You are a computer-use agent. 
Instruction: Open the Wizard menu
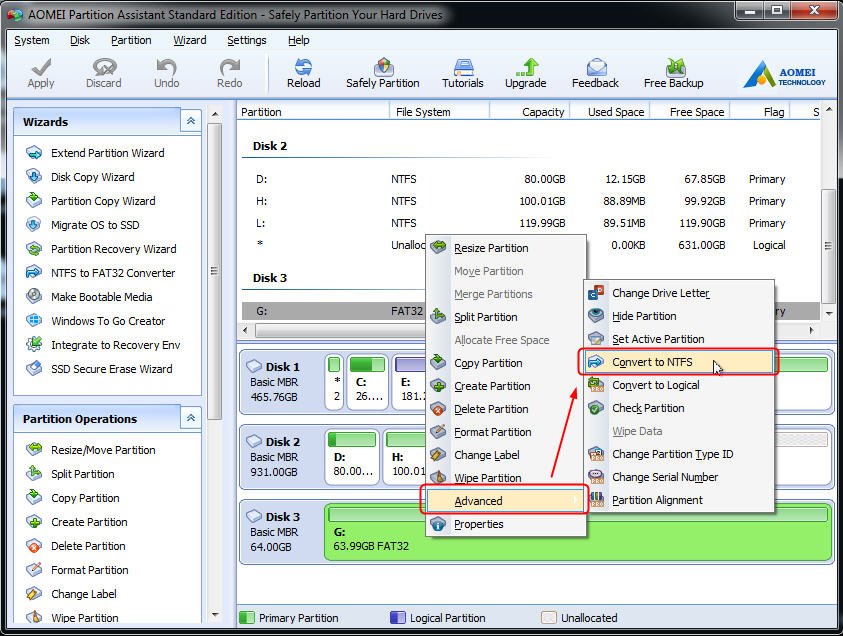(x=190, y=40)
